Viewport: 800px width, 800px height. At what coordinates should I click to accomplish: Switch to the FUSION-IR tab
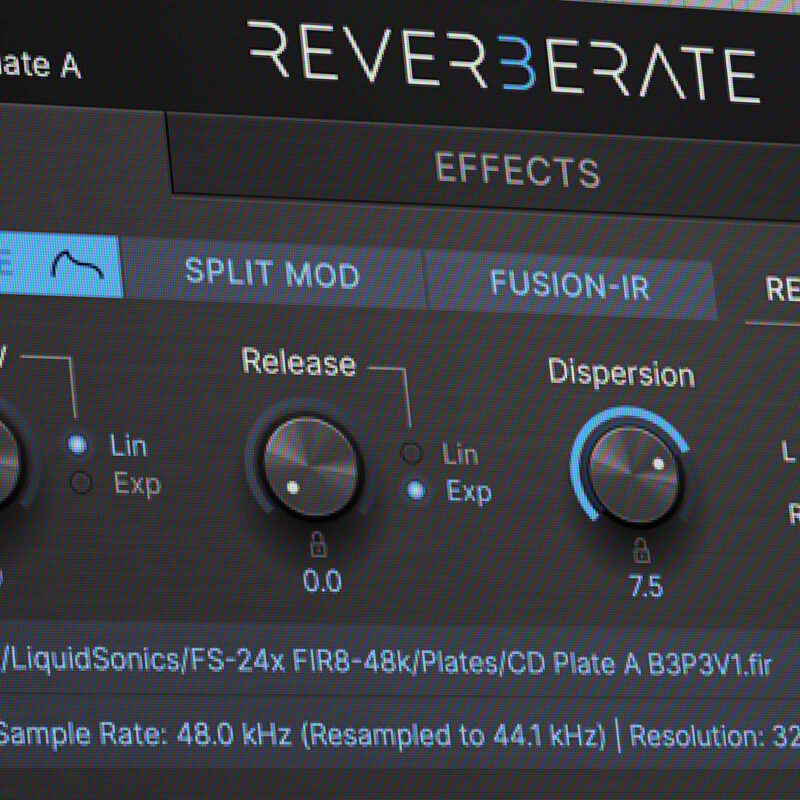pyautogui.click(x=570, y=285)
